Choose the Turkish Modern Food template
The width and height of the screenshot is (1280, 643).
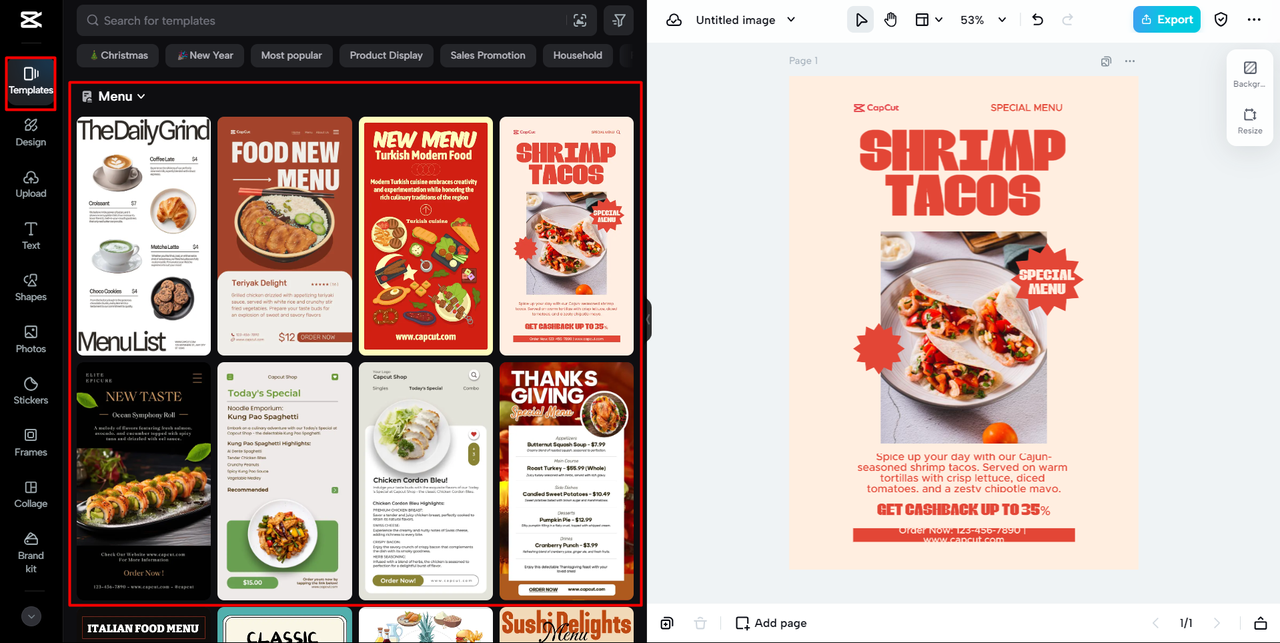click(x=426, y=236)
